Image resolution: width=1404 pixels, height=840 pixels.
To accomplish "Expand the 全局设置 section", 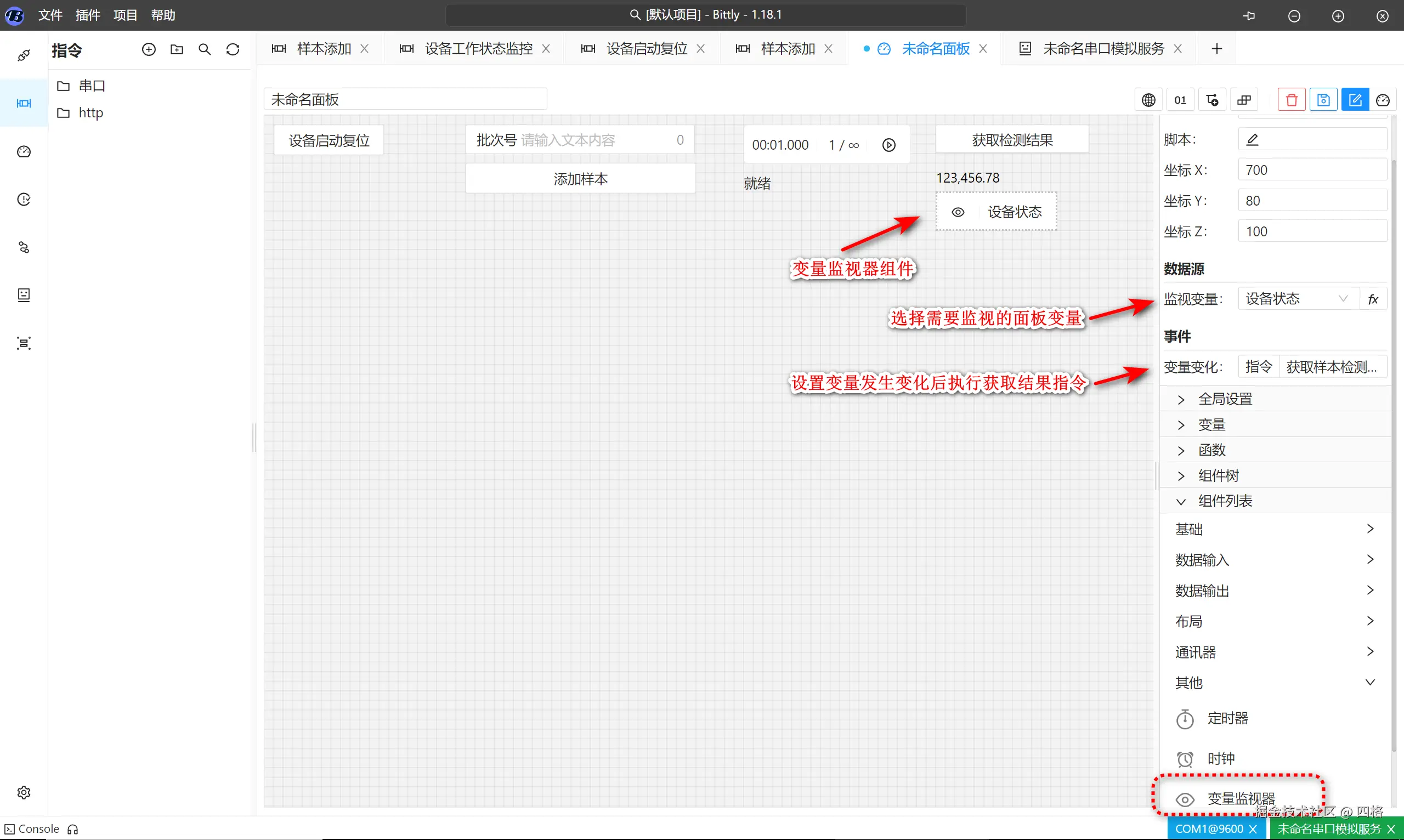I will (1225, 399).
